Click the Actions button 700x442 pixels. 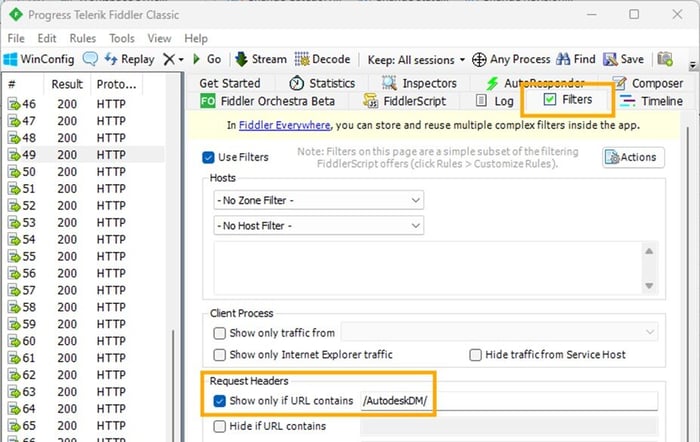pyautogui.click(x=633, y=157)
